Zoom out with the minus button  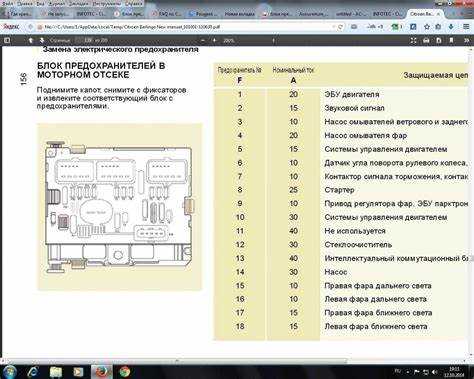tap(203, 40)
